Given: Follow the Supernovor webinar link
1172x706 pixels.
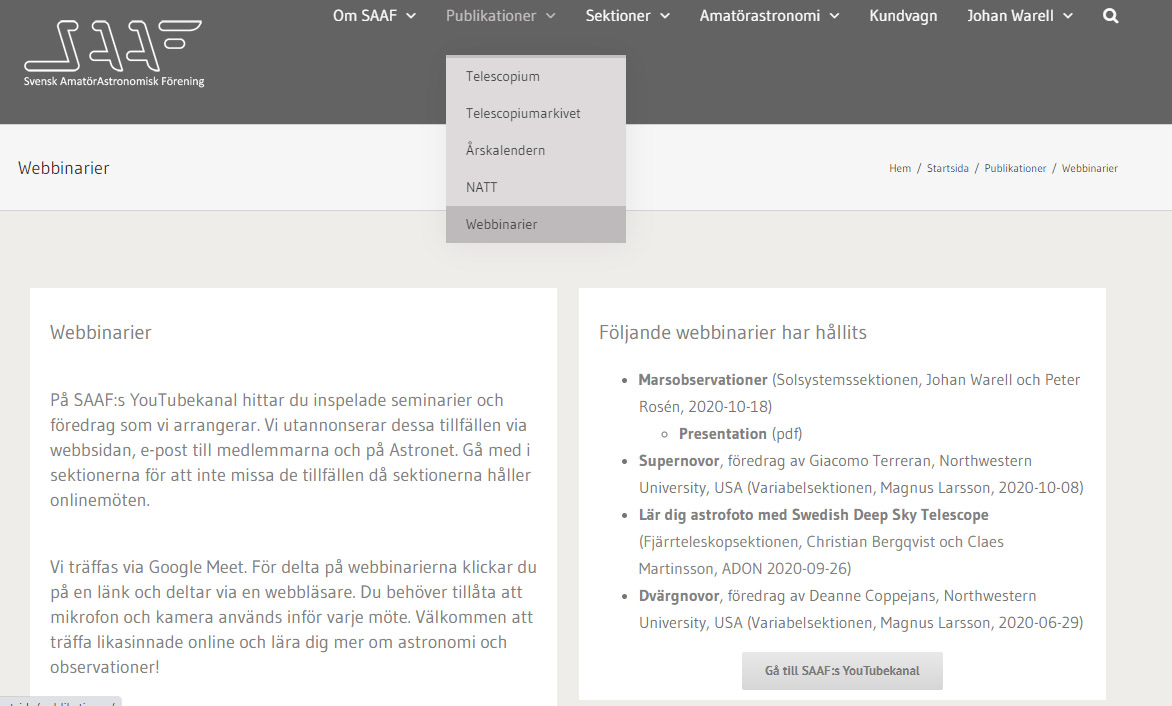Looking at the screenshot, I should (679, 461).
